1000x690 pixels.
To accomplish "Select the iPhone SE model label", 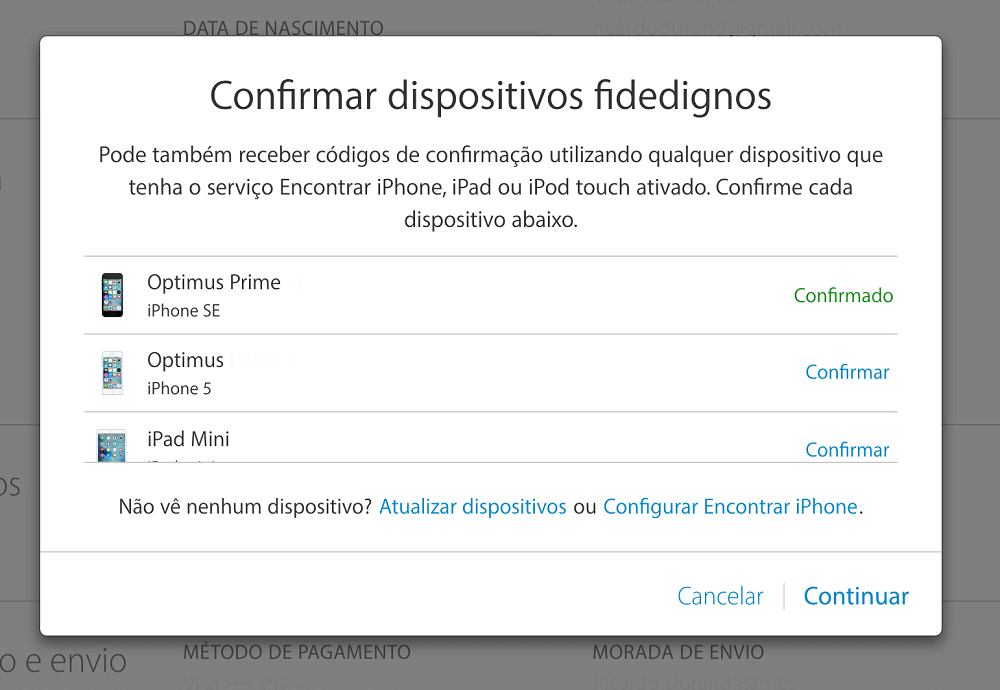I will coord(184,311).
